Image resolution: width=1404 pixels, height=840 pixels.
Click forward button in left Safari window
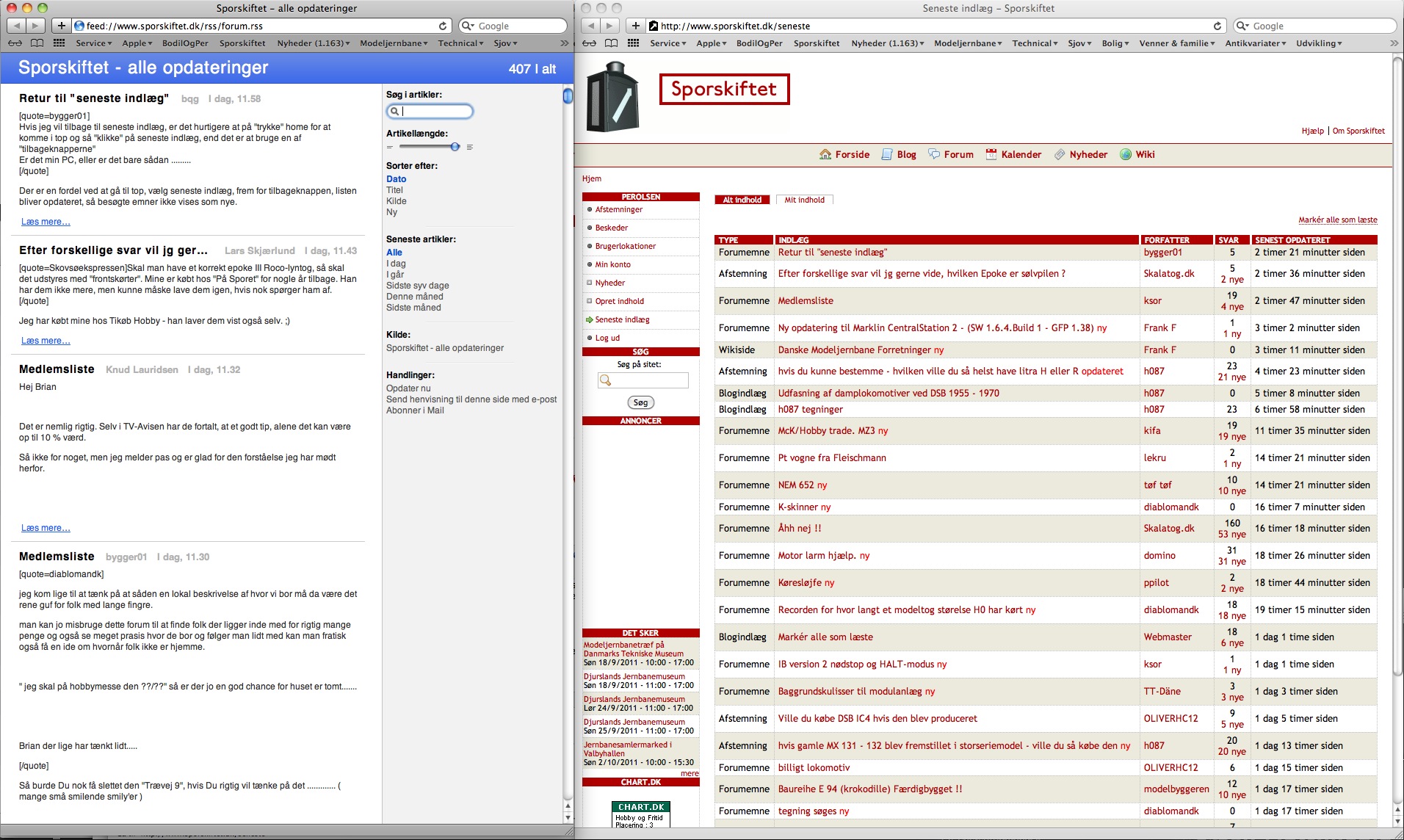click(x=35, y=26)
